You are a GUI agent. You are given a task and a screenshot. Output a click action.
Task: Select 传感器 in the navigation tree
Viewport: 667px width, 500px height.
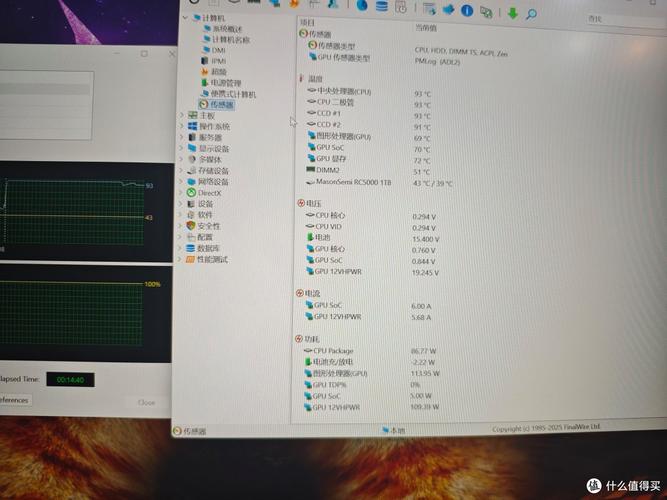pos(220,105)
